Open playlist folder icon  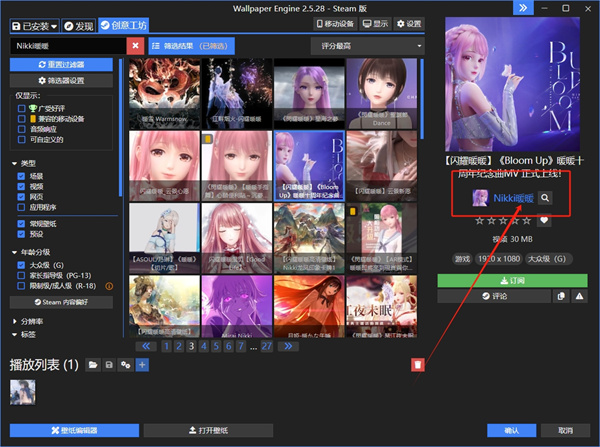93,365
